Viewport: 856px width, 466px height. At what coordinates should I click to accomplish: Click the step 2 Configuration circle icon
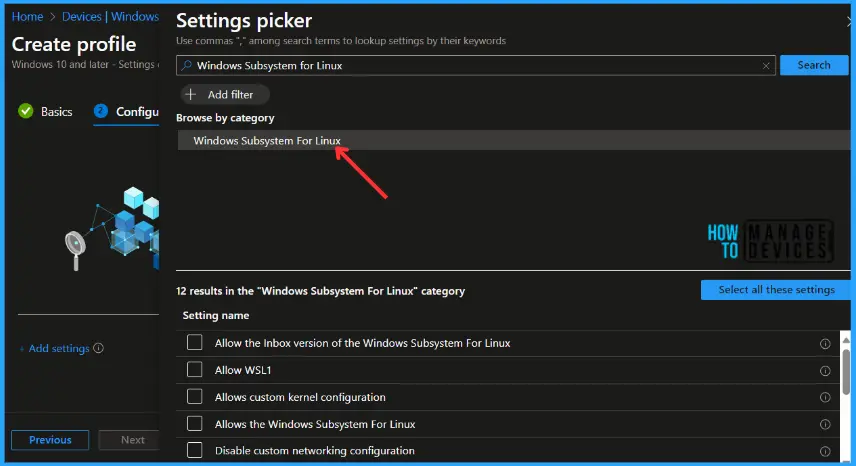point(100,111)
